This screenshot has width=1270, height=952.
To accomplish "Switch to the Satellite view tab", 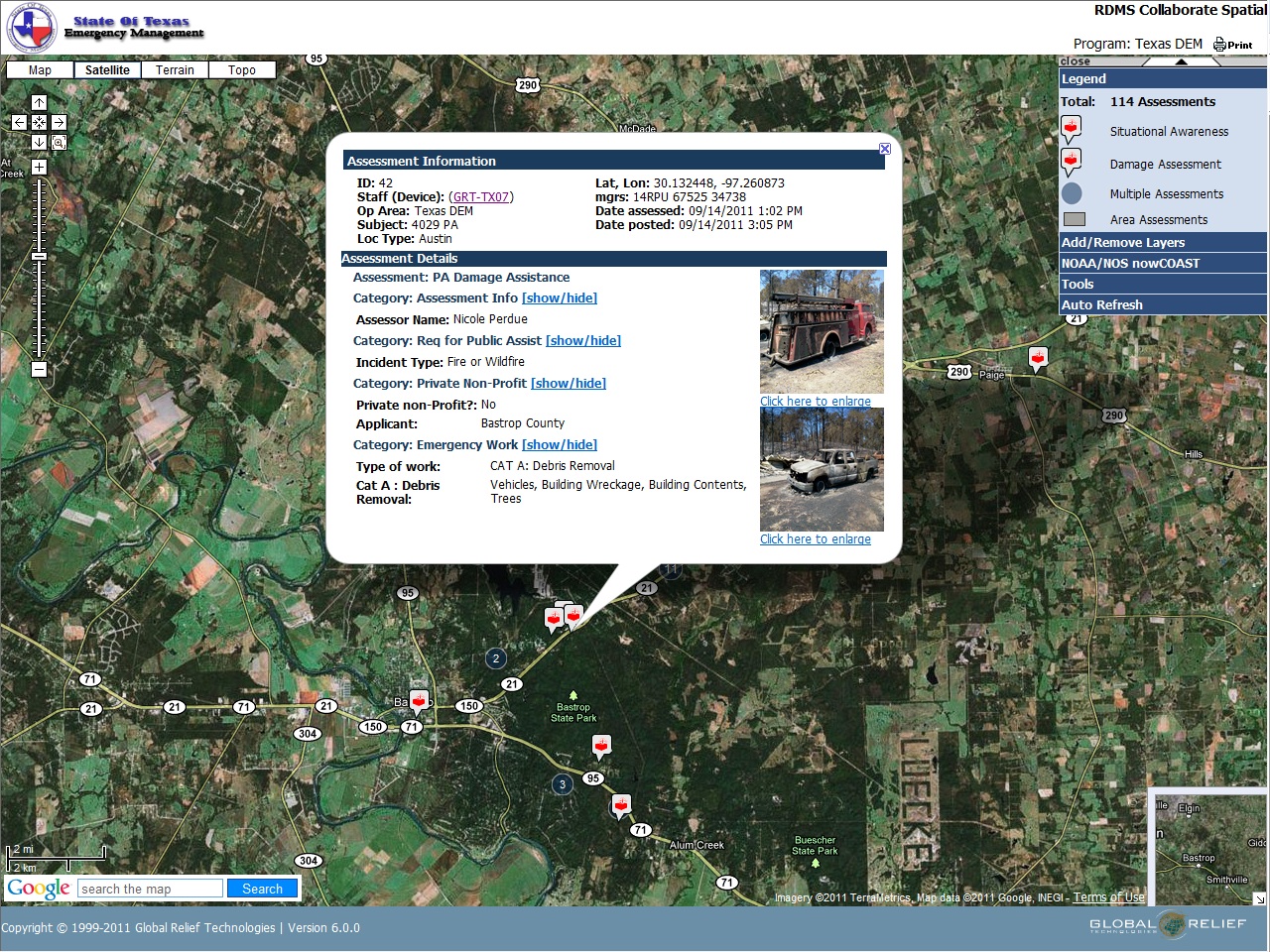I will 107,70.
